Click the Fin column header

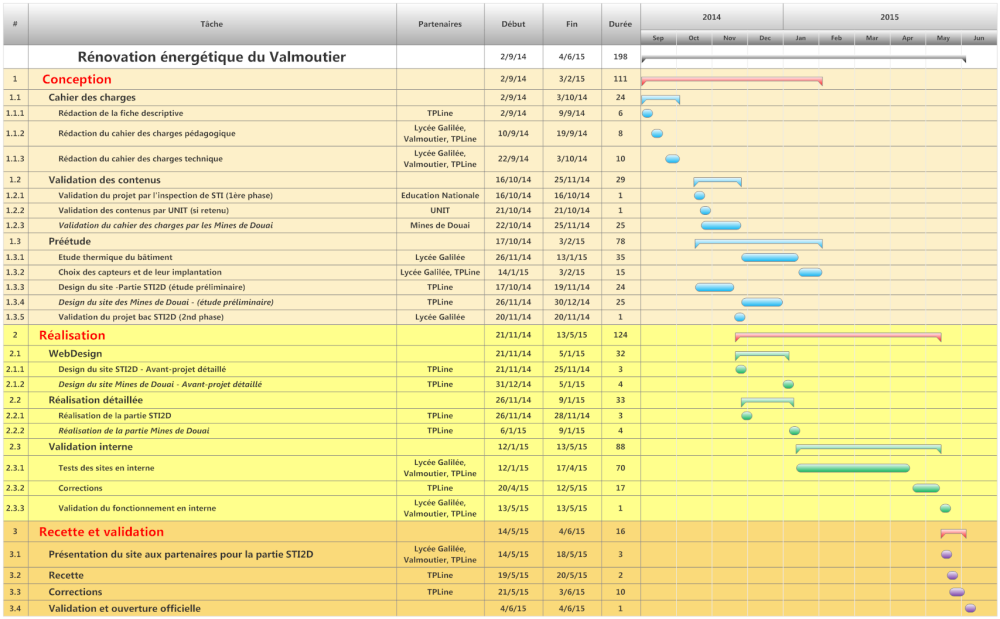pyautogui.click(x=571, y=23)
